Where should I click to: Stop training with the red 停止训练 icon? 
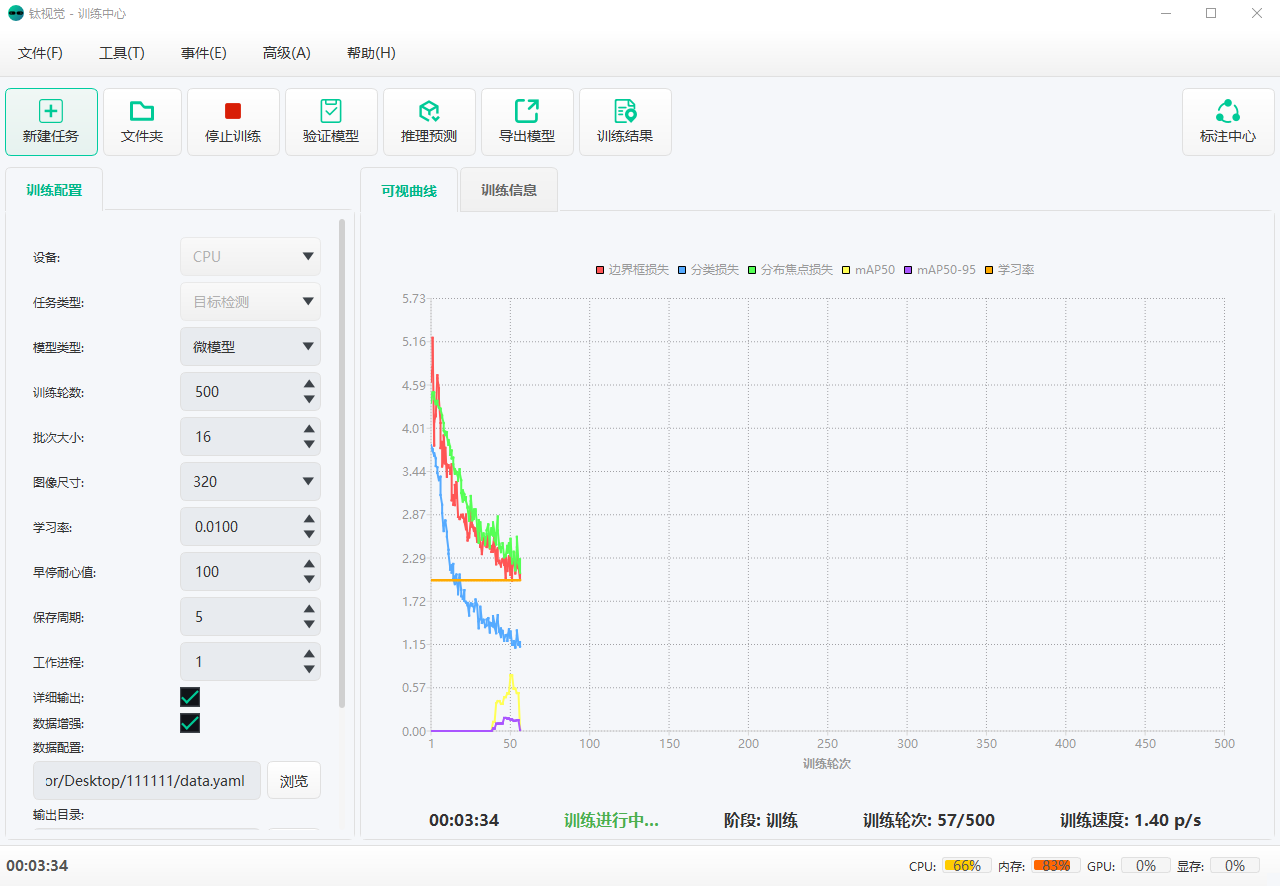(233, 122)
